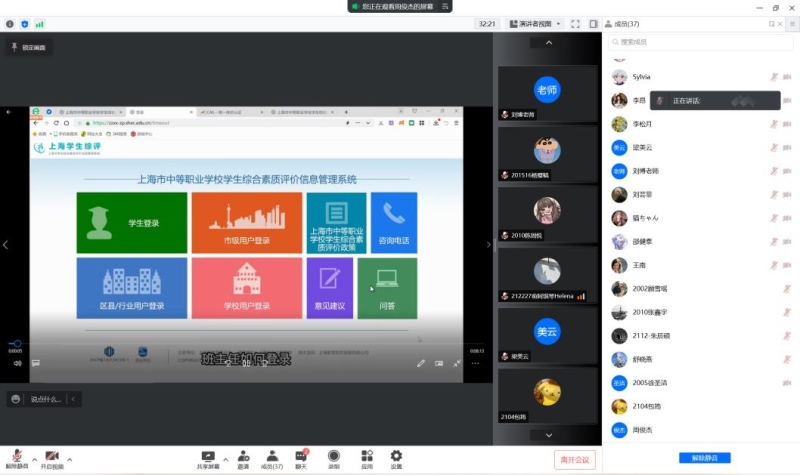Click the 解除静音 unmute button in members panel

(705, 458)
